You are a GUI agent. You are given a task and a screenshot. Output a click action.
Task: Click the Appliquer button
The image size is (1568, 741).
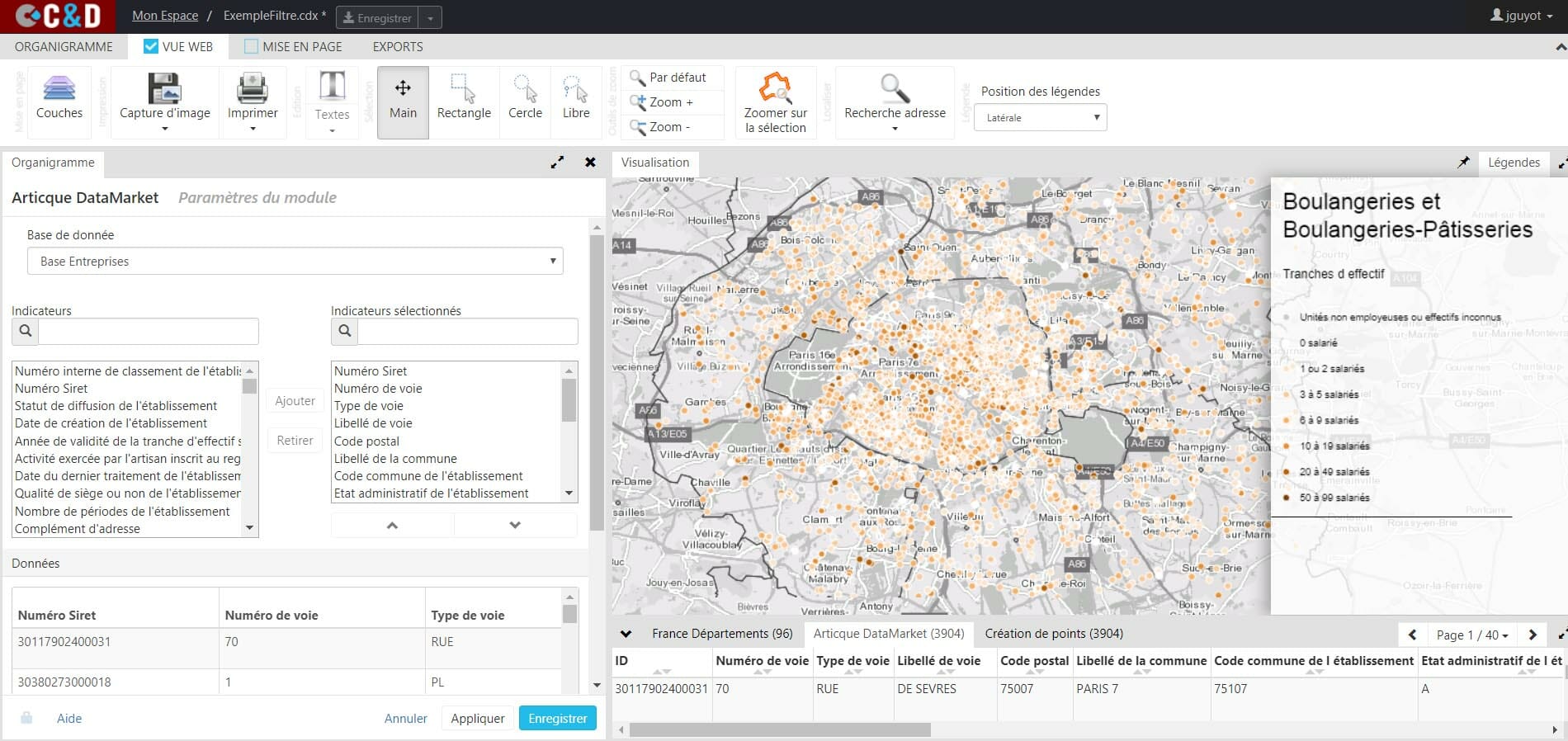click(478, 718)
